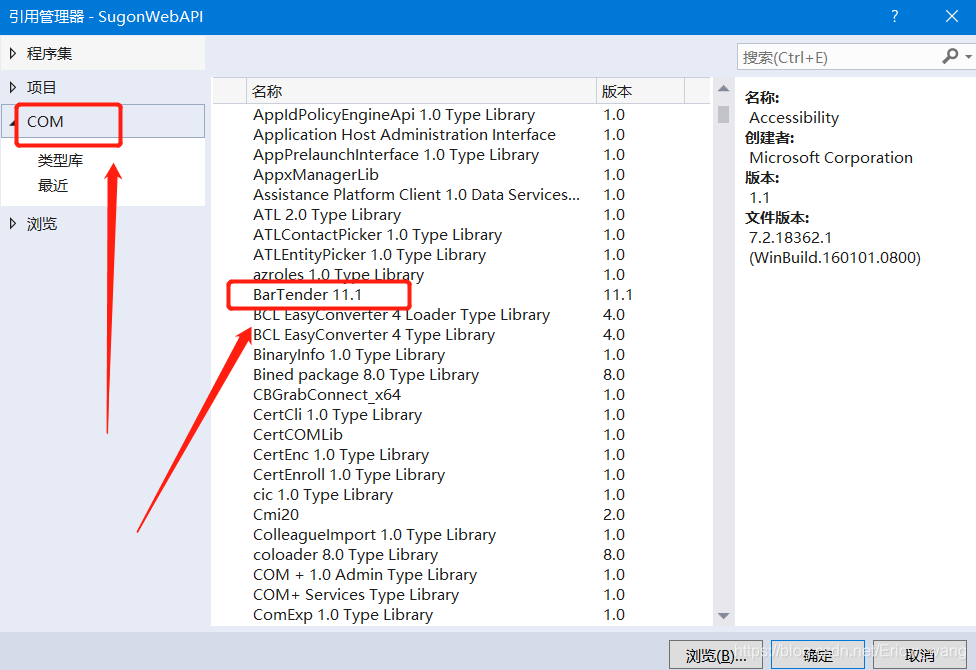Expand the 程序集 tree node

[12, 54]
